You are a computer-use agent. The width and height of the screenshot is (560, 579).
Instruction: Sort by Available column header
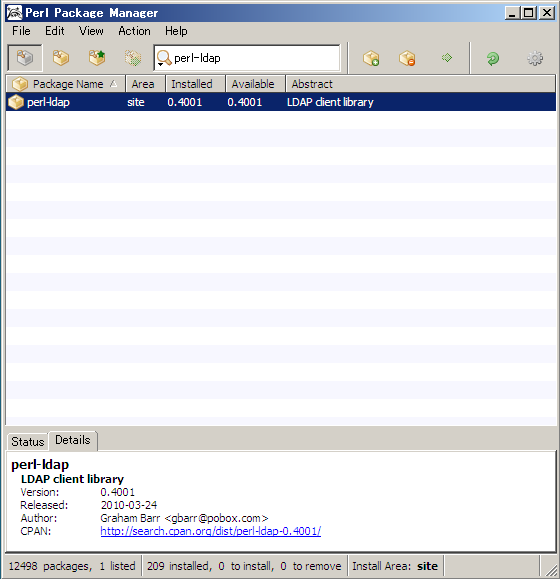[255, 84]
